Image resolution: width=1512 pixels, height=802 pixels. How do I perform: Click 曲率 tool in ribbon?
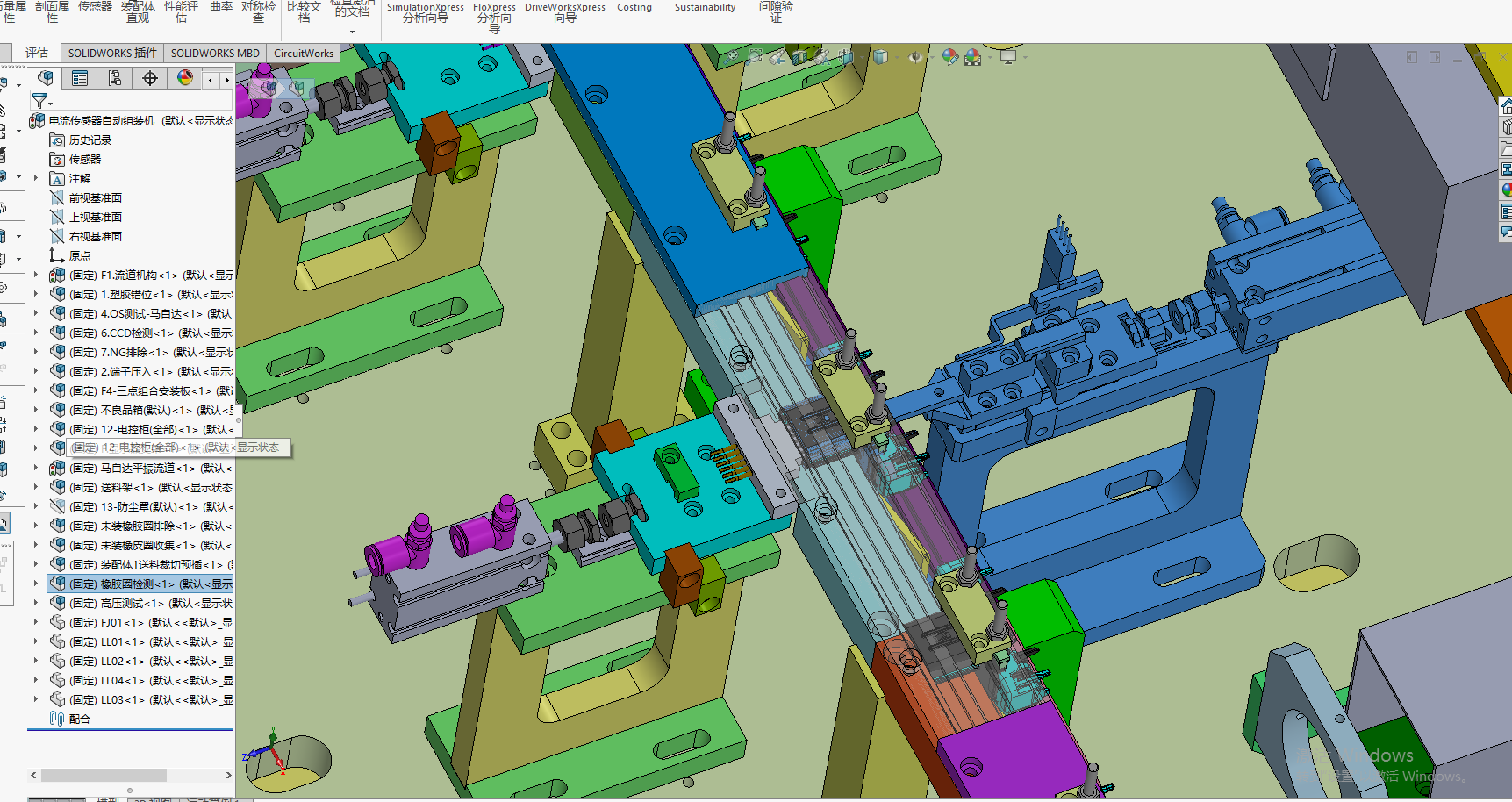point(221,6)
